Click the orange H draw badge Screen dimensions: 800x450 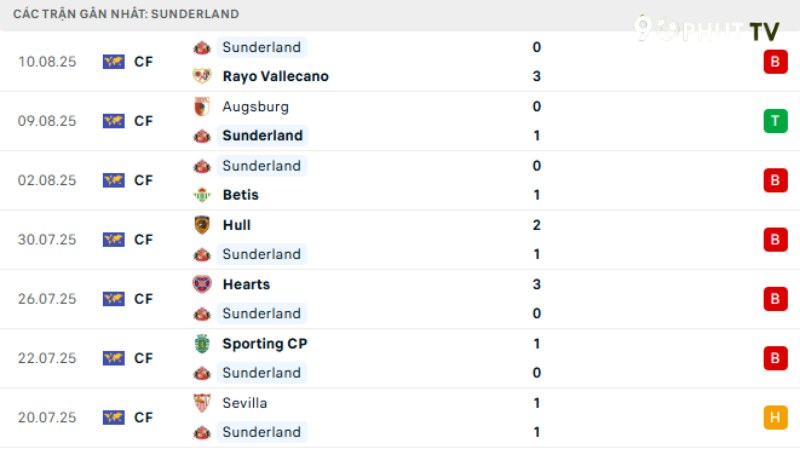(x=774, y=417)
